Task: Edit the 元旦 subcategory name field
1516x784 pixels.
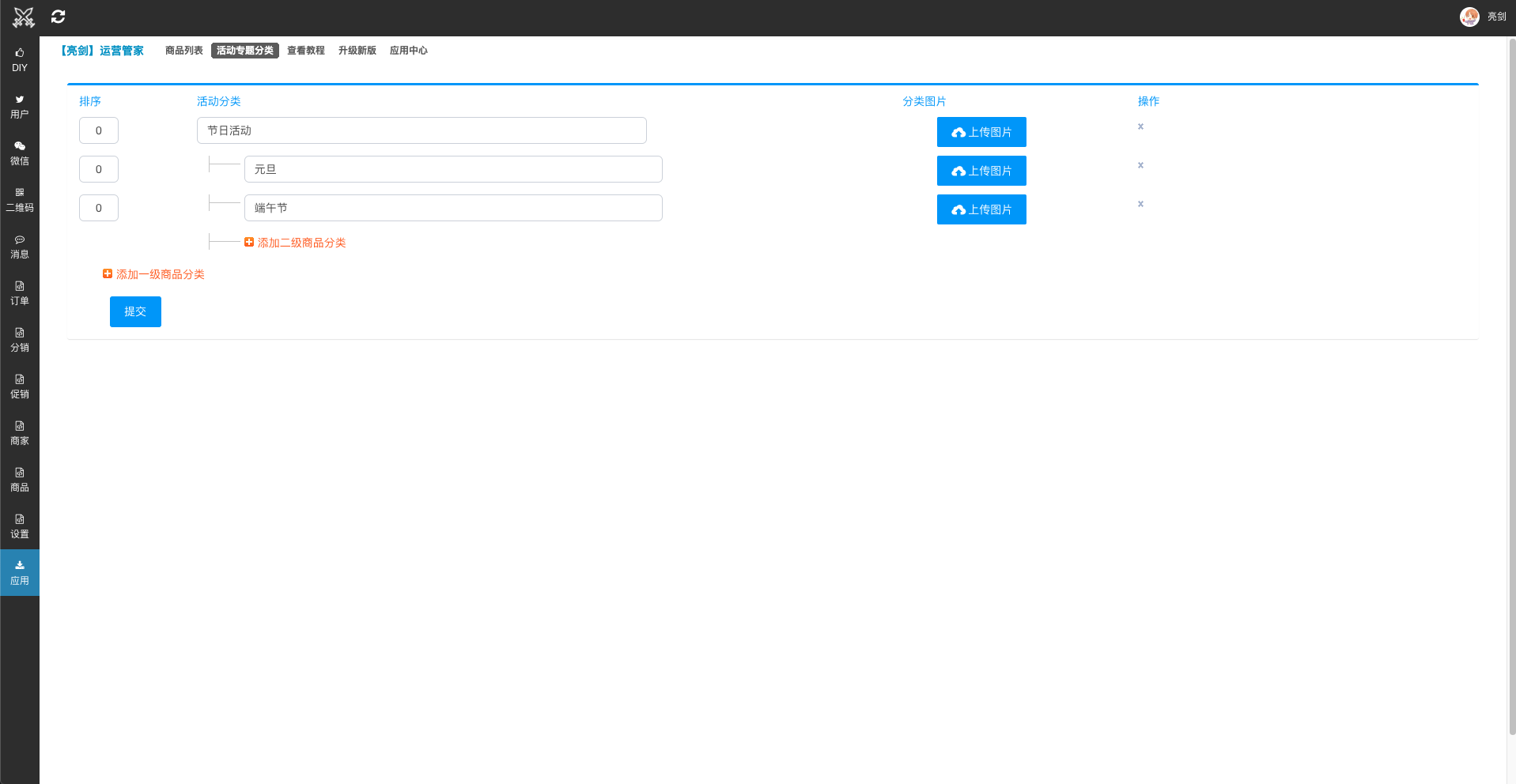Action: [453, 169]
